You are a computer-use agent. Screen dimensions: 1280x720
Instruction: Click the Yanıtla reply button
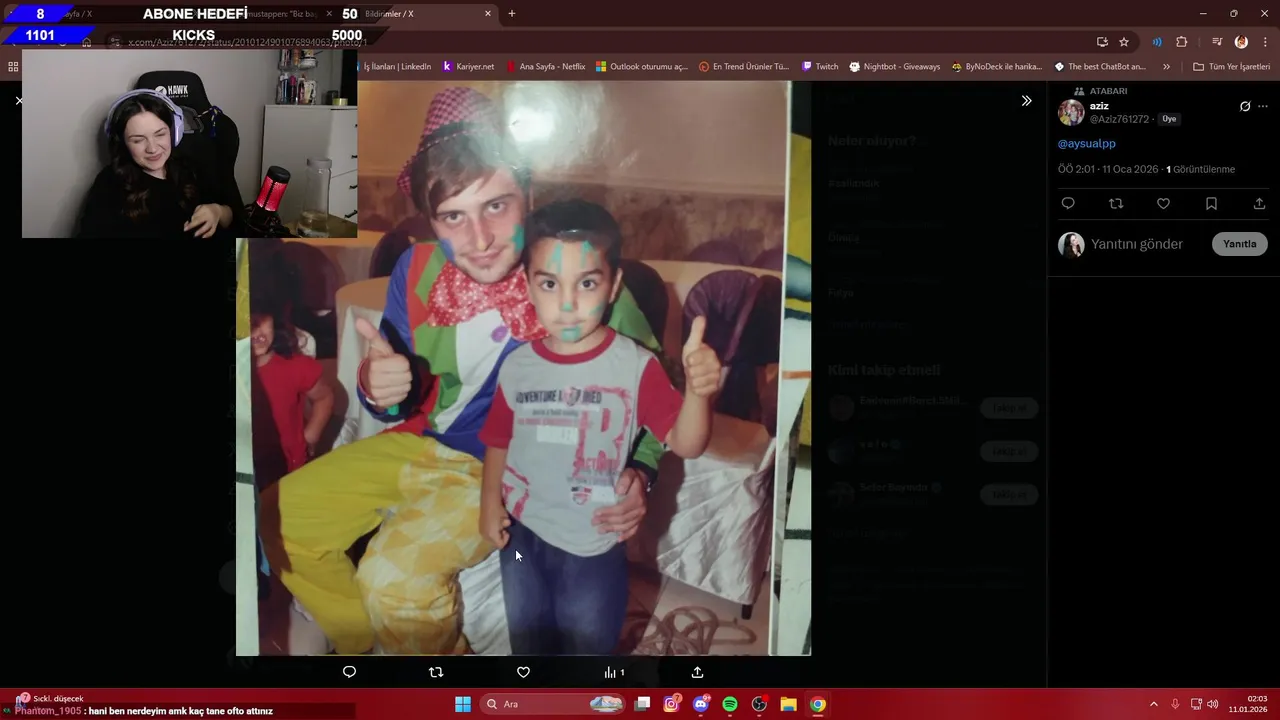1240,244
